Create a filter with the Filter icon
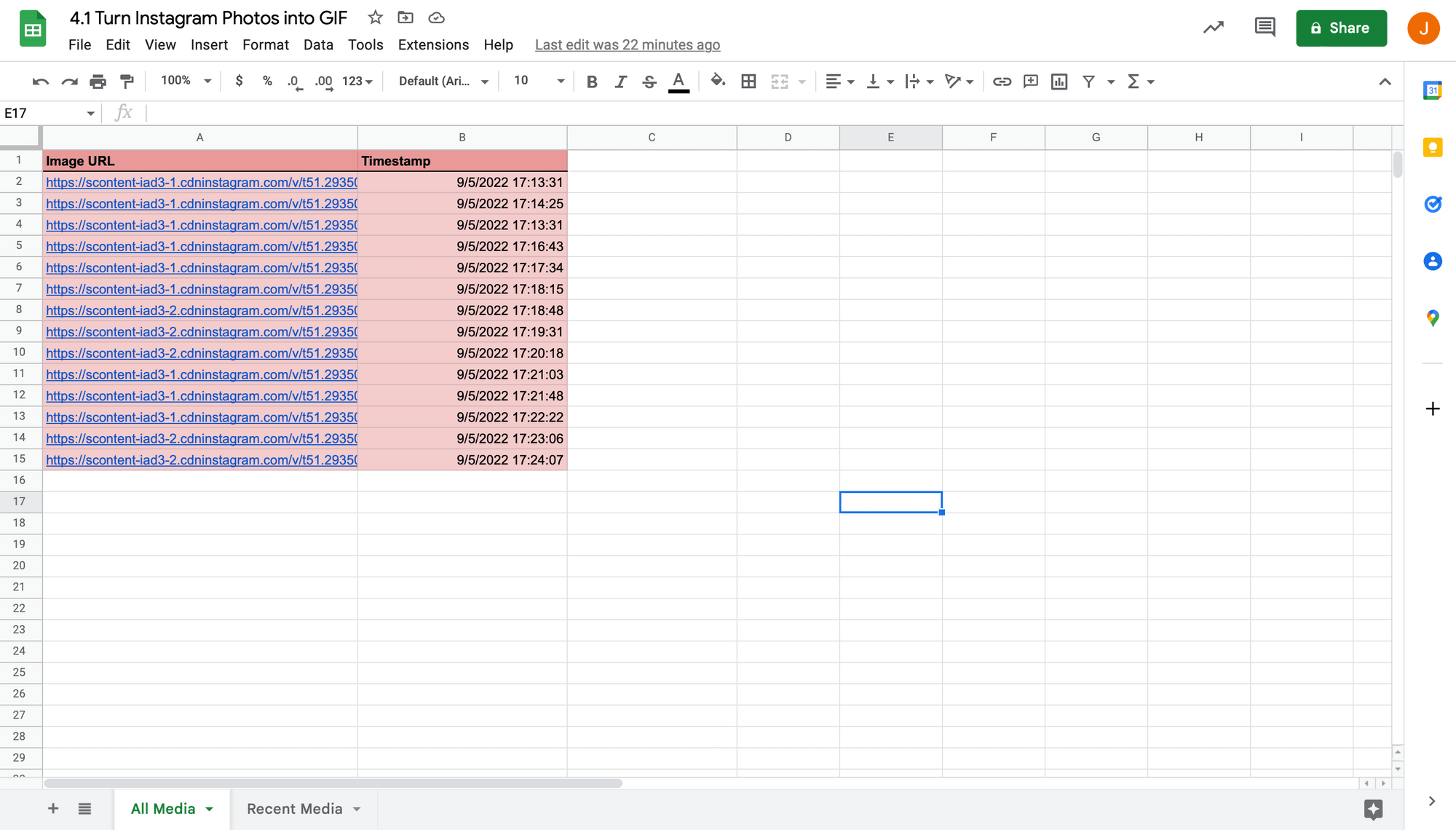 coord(1088,82)
